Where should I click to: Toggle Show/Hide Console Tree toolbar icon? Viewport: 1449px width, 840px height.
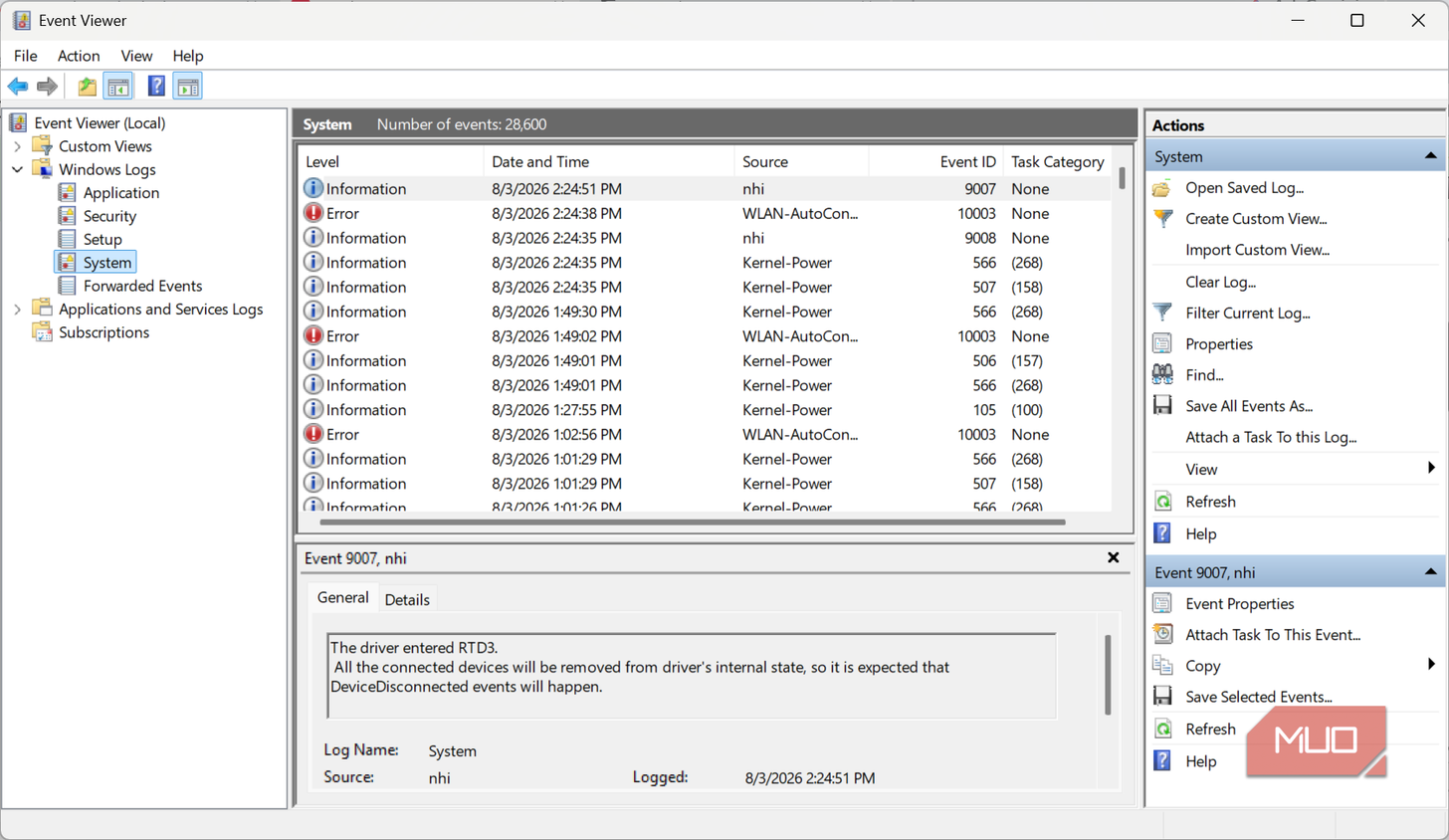tap(118, 87)
